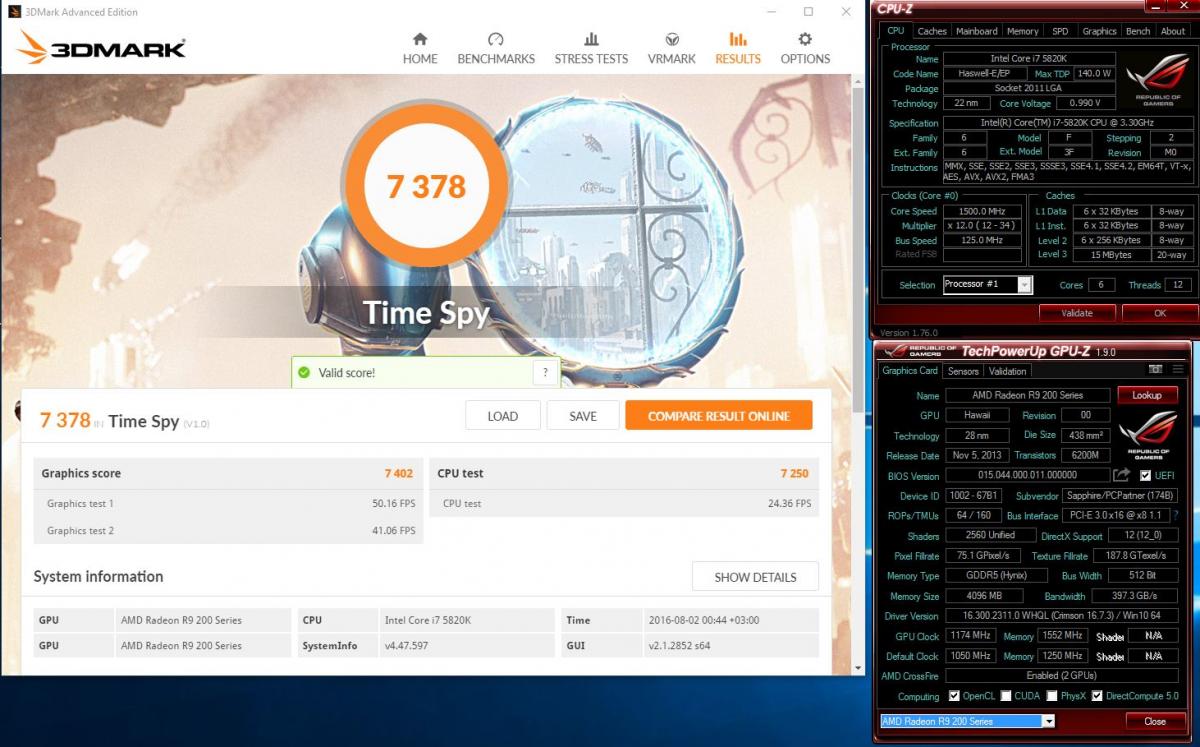Viewport: 1200px width, 747px height.
Task: Click GPU-Z screenshot camera icon
Action: (1155, 370)
